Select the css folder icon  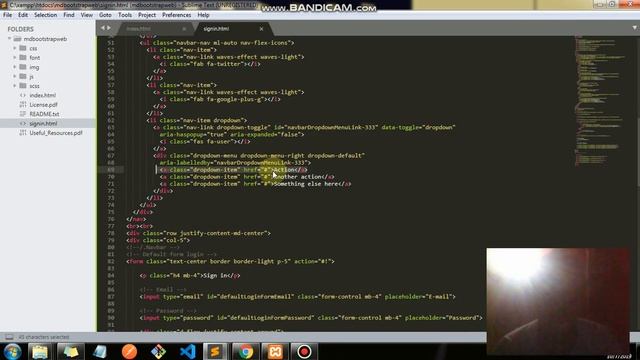[23, 48]
